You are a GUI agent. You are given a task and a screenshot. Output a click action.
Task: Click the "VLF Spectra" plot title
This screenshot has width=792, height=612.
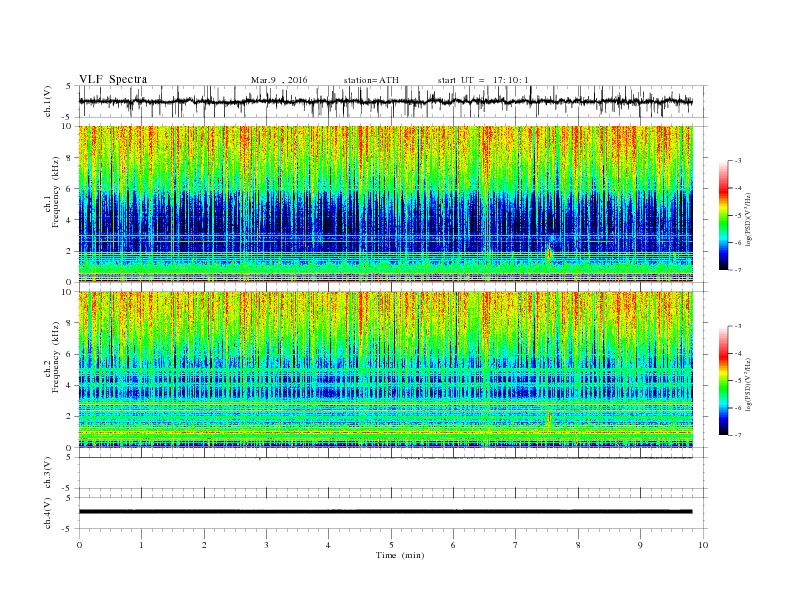click(x=113, y=79)
